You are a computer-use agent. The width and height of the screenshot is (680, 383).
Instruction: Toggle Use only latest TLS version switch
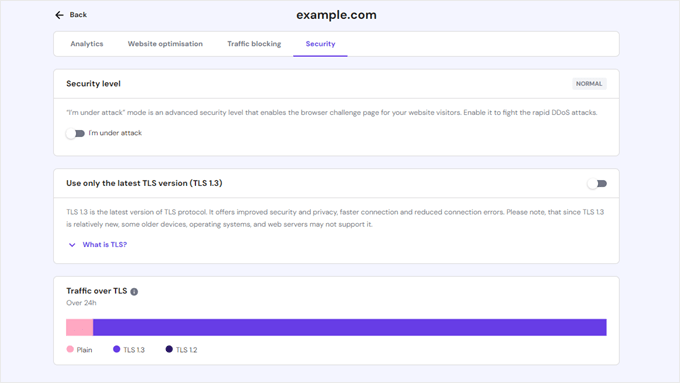click(597, 183)
